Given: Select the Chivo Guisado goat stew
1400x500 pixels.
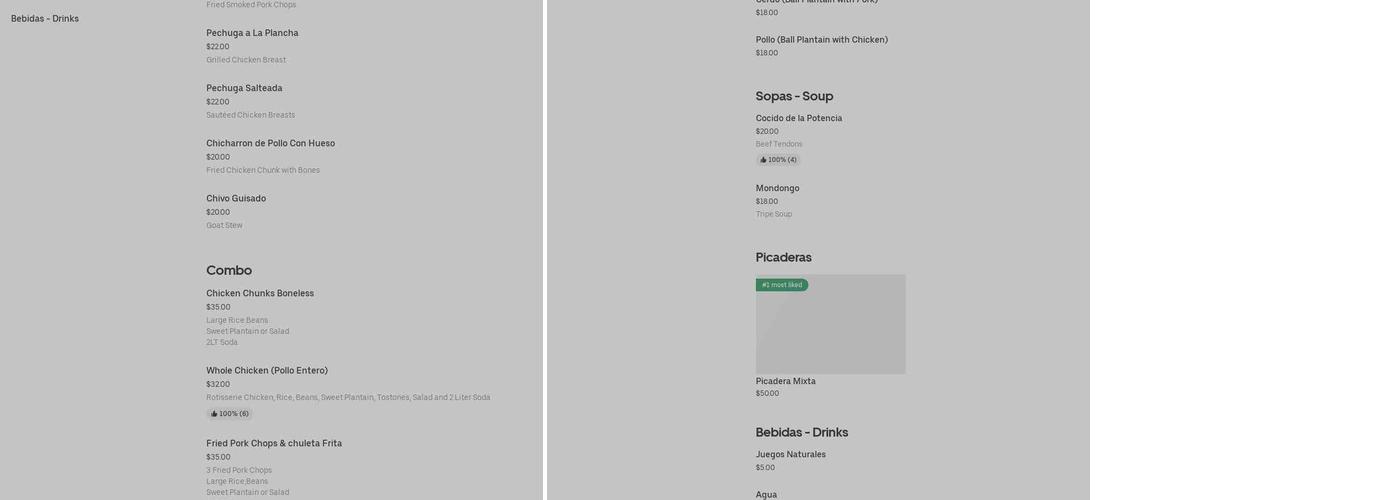Looking at the screenshot, I should click(x=236, y=198).
